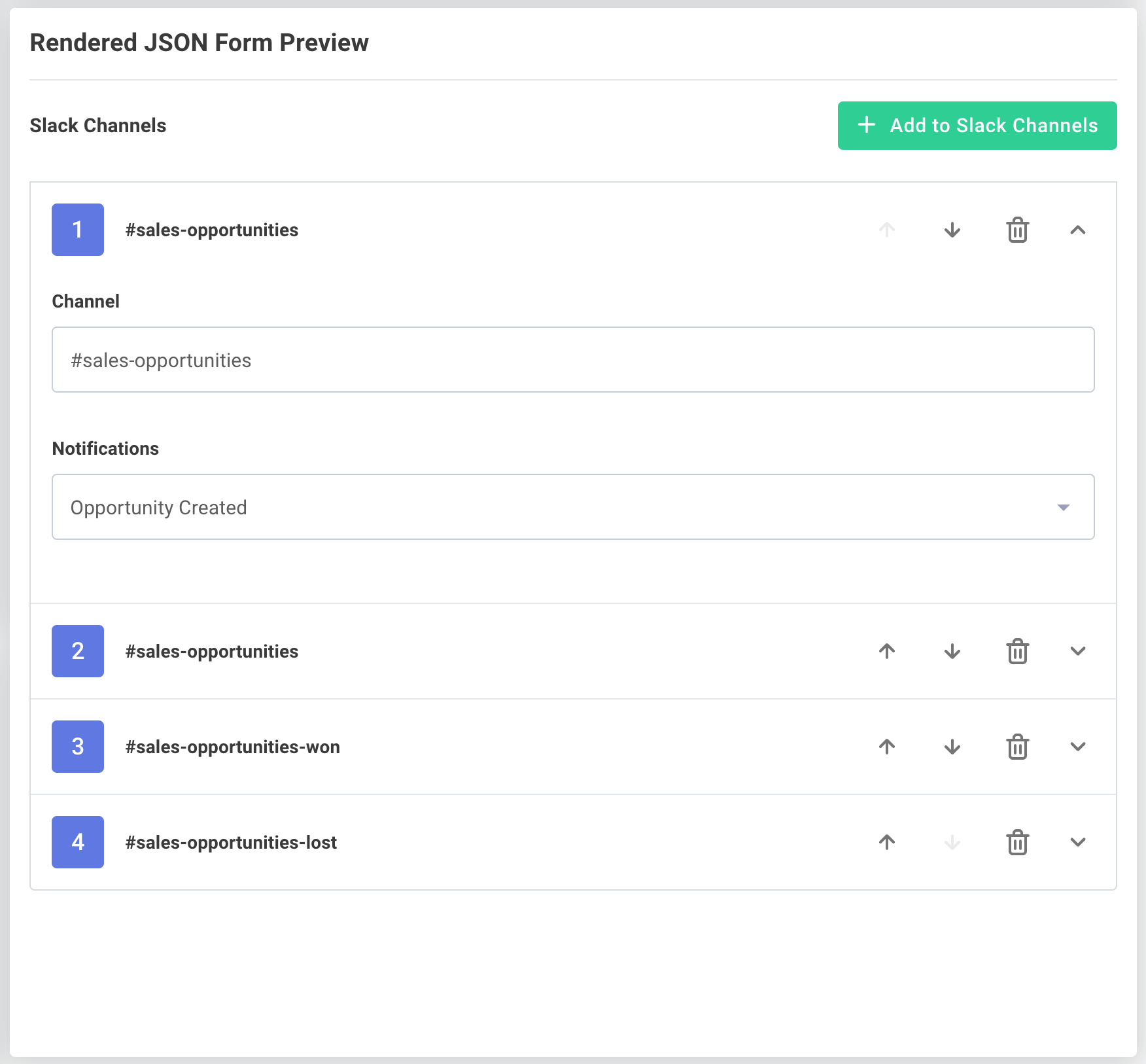The height and width of the screenshot is (1064, 1146).
Task: Click the Notifications label
Action: click(x=105, y=449)
